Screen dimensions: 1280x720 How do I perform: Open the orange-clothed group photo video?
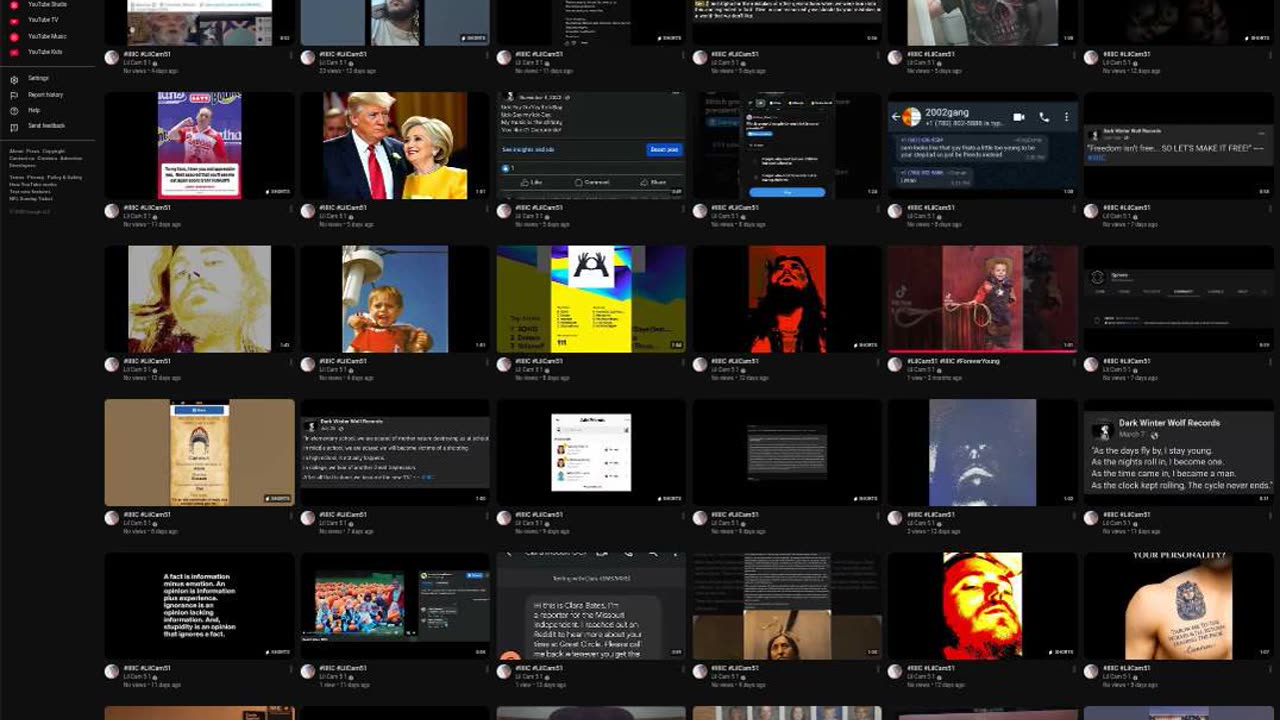point(395,606)
